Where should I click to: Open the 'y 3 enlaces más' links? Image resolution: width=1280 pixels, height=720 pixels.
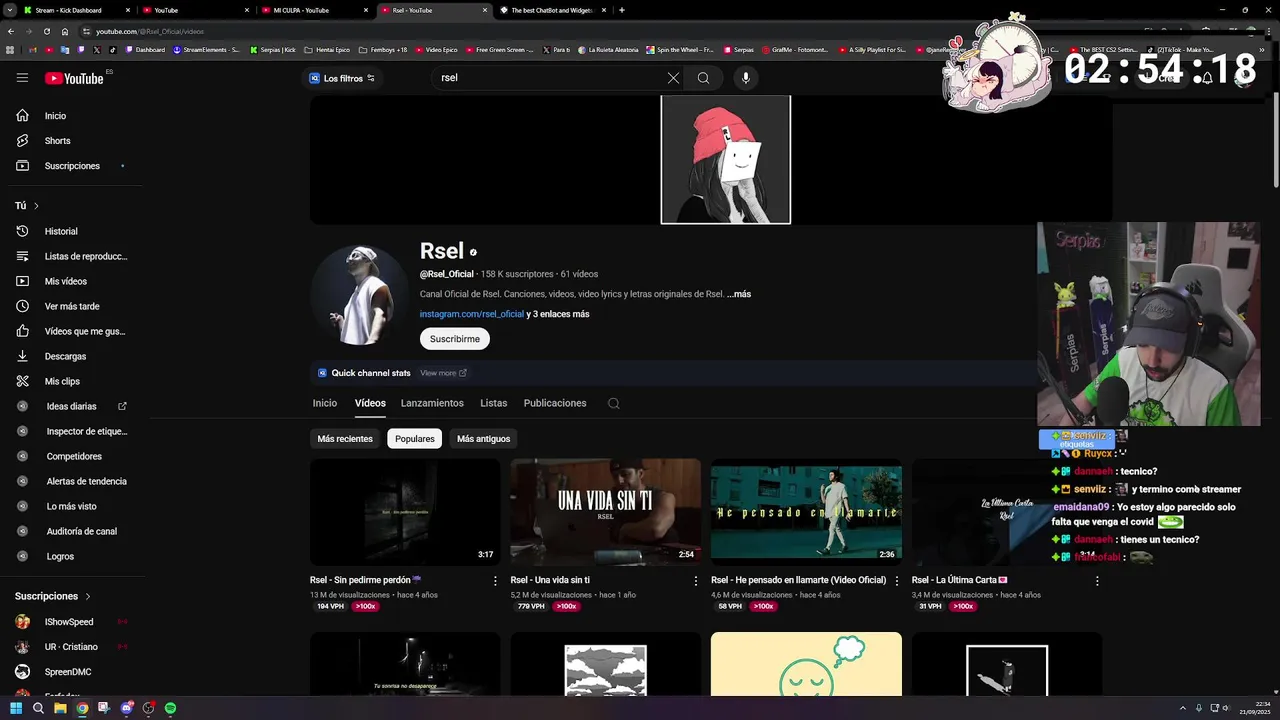(558, 314)
